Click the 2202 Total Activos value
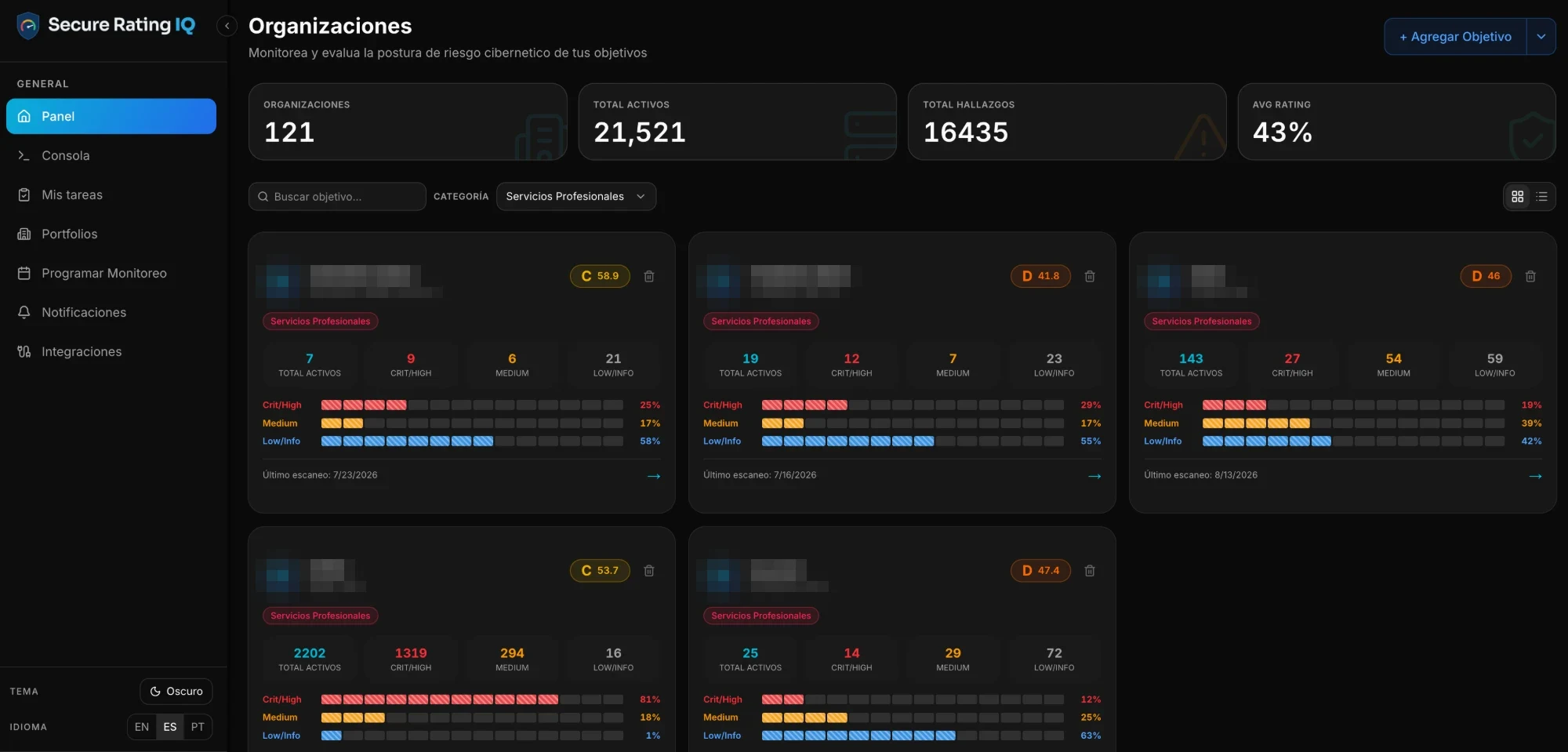 [x=310, y=653]
